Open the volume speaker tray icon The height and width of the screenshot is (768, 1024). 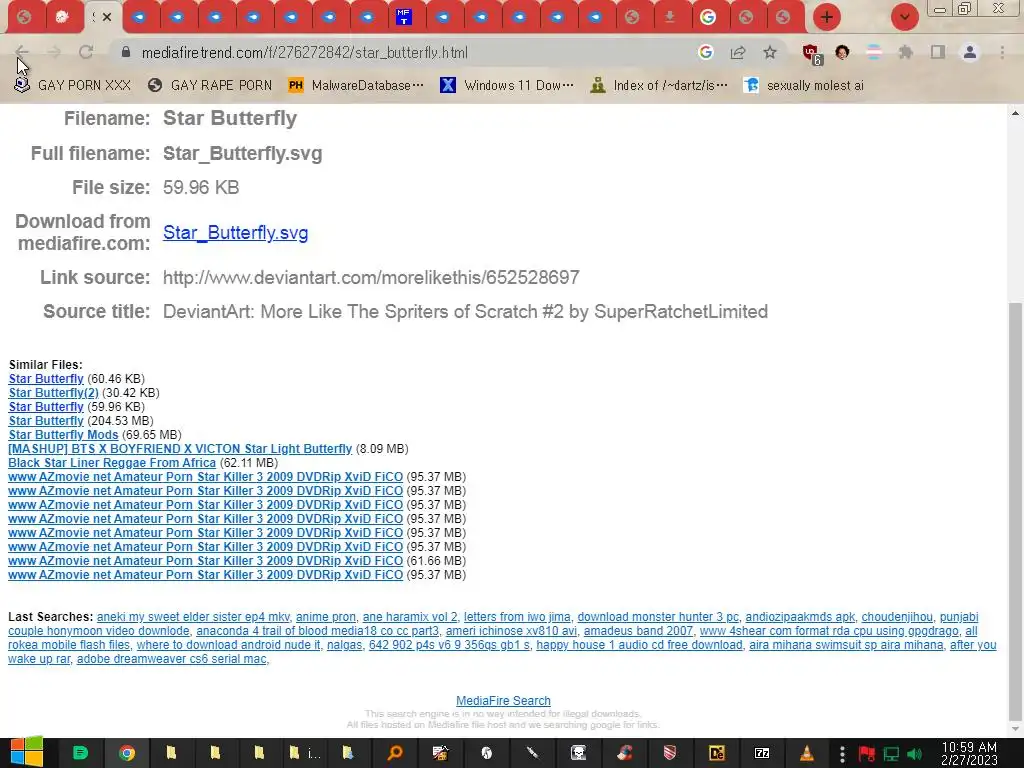[x=914, y=754]
